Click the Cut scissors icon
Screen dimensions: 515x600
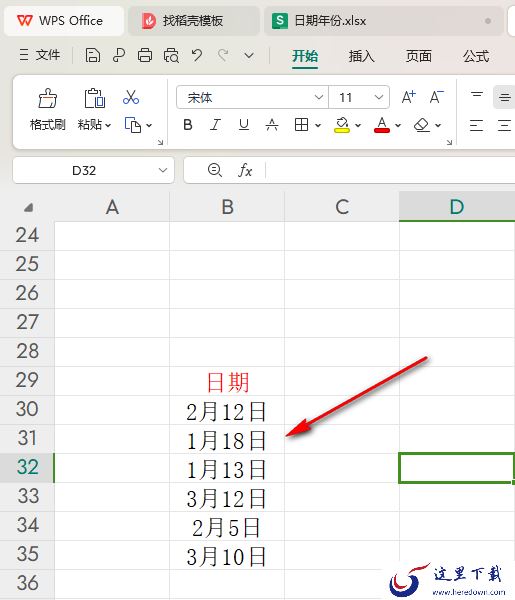coord(131,97)
